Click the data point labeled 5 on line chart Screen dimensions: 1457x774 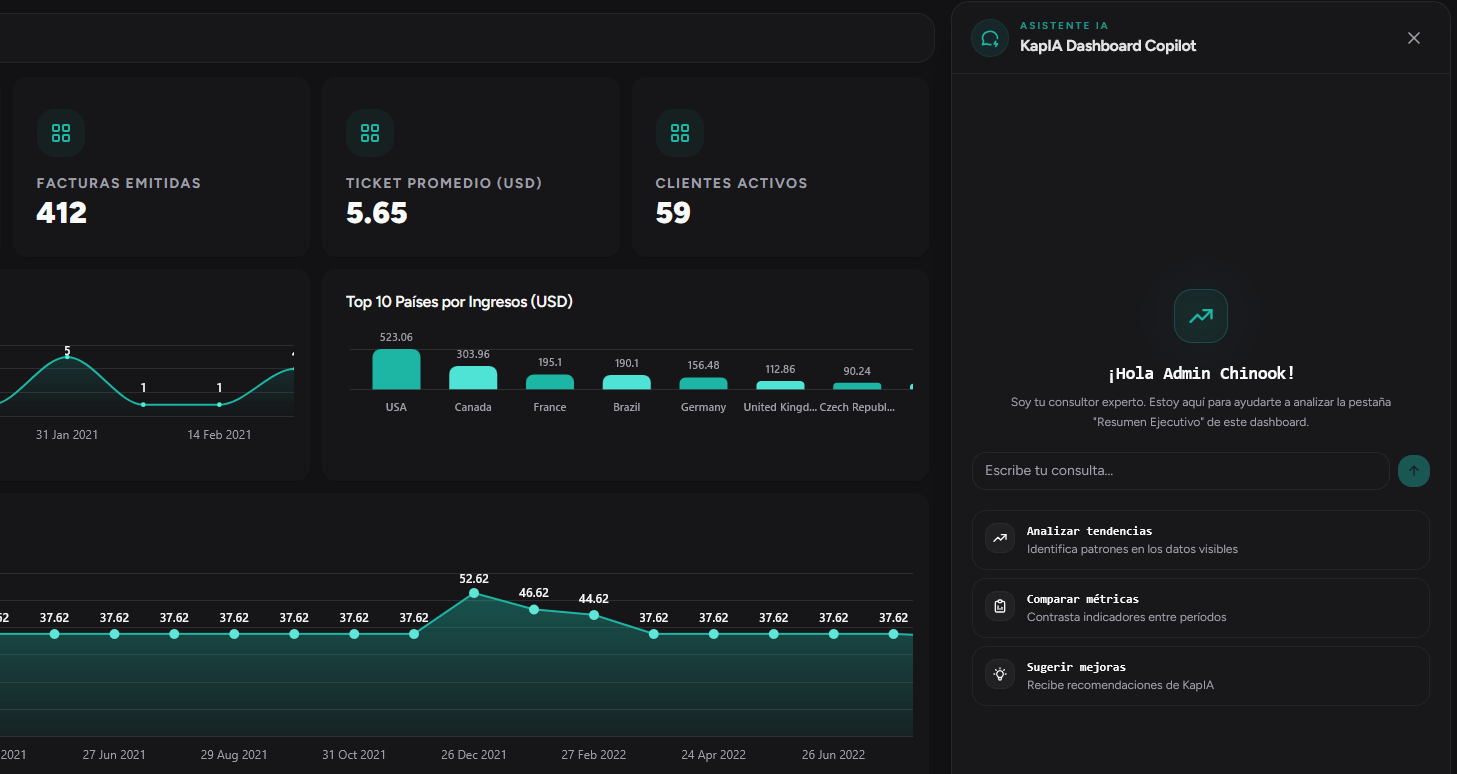(67, 357)
